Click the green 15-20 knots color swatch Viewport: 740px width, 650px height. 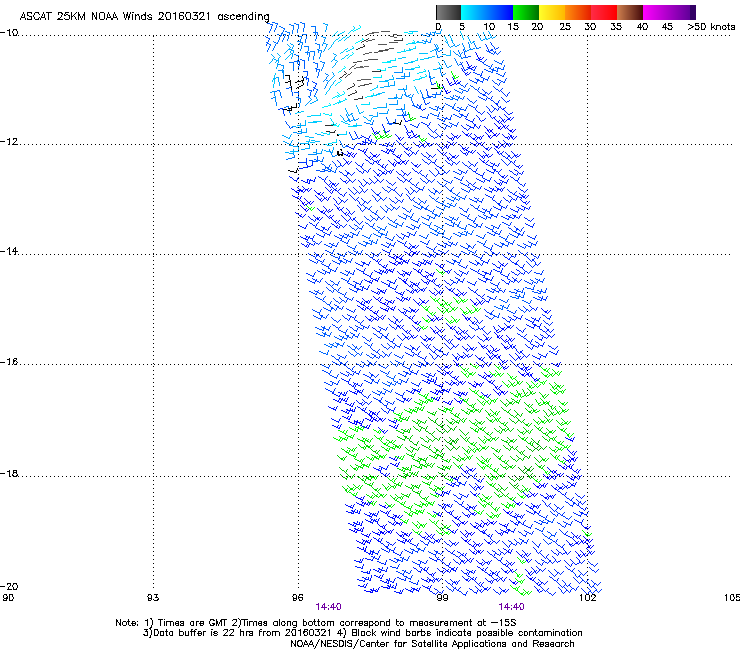point(526,12)
